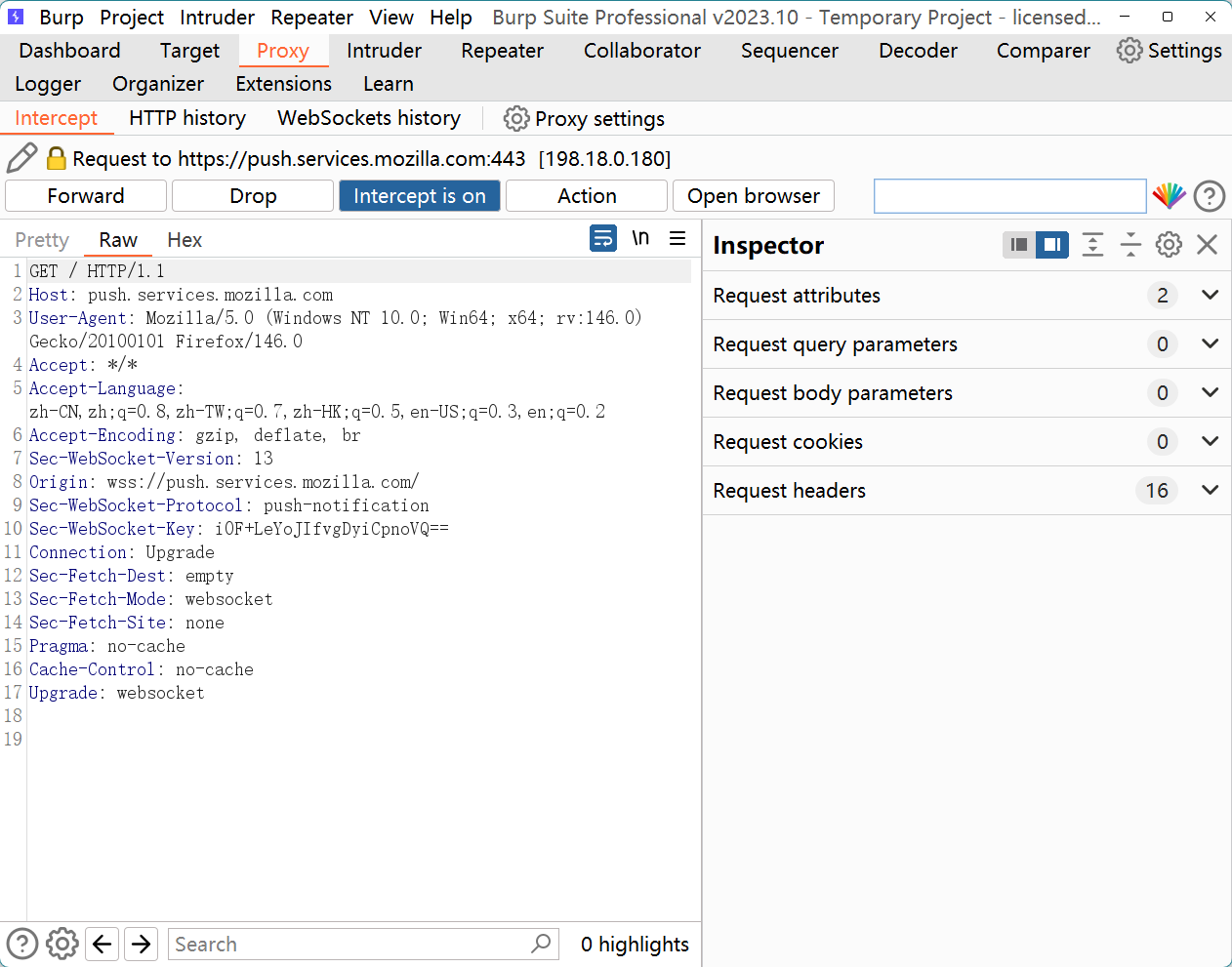Screen dimensions: 1232x967
Task: Expand the Request query parameters section
Action: [966, 344]
